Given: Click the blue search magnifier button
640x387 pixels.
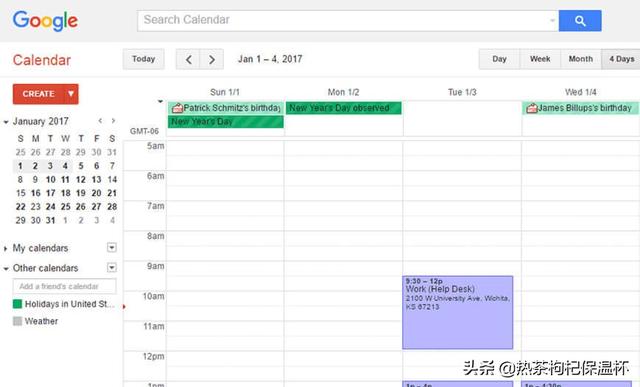Looking at the screenshot, I should 580,20.
